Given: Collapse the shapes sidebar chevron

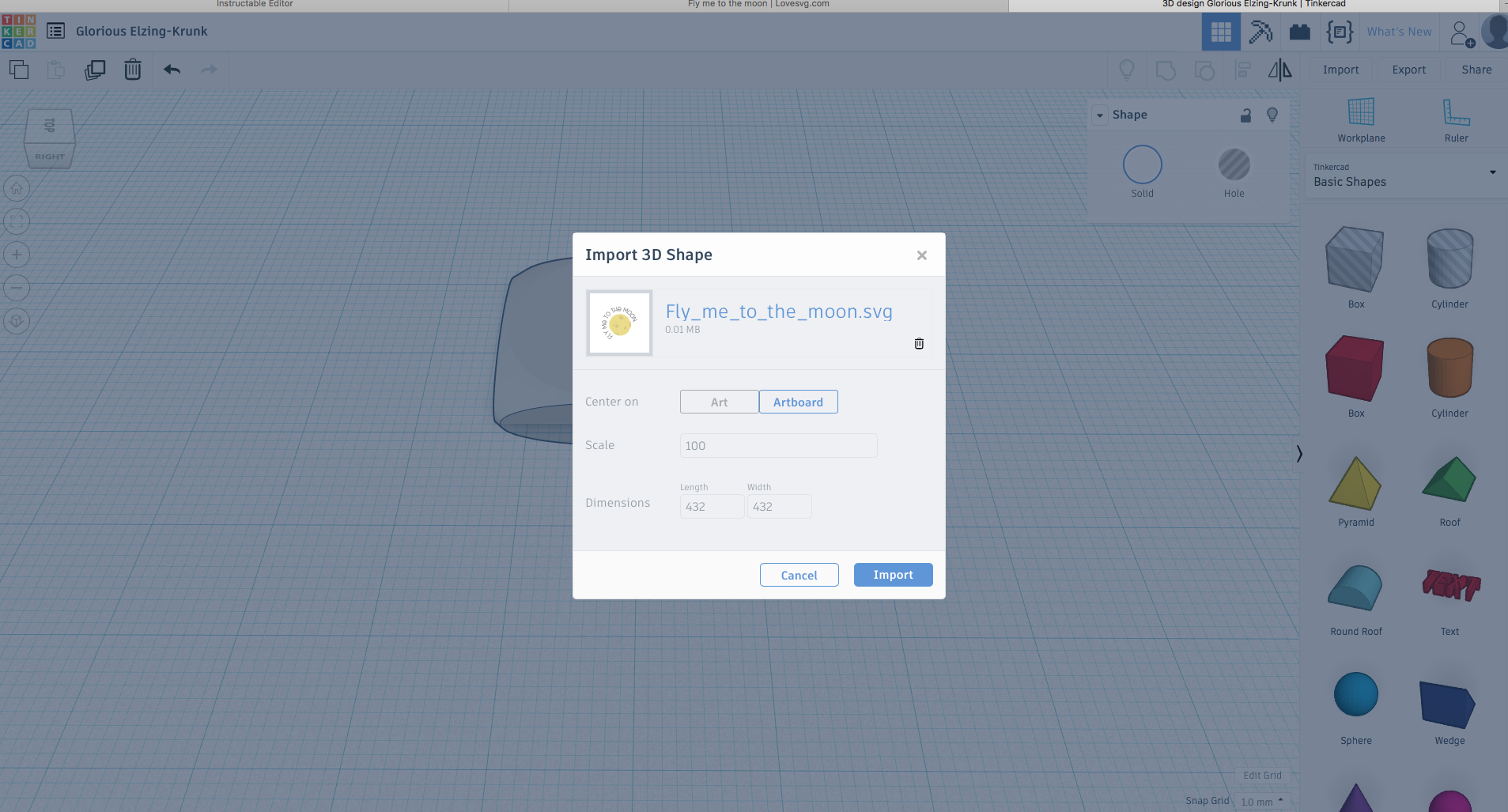Looking at the screenshot, I should point(1299,454).
